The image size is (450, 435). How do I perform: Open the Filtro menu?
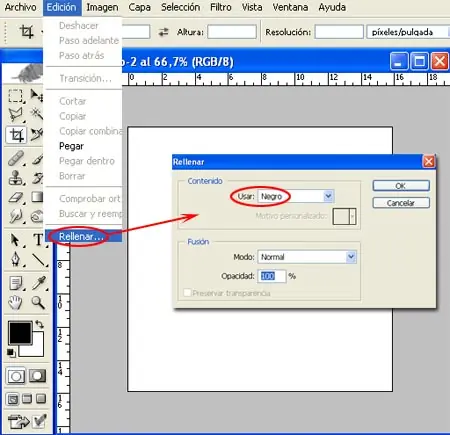[221, 7]
